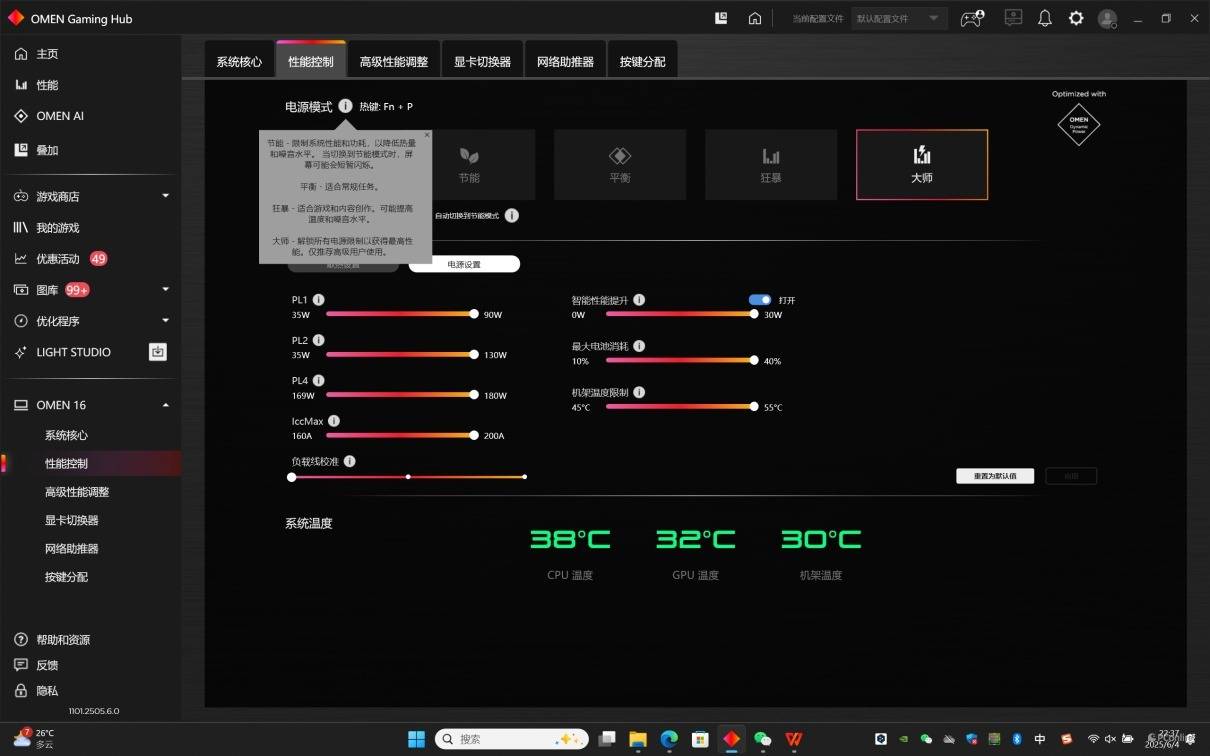
Task: Show info for PL4
Action: click(319, 381)
